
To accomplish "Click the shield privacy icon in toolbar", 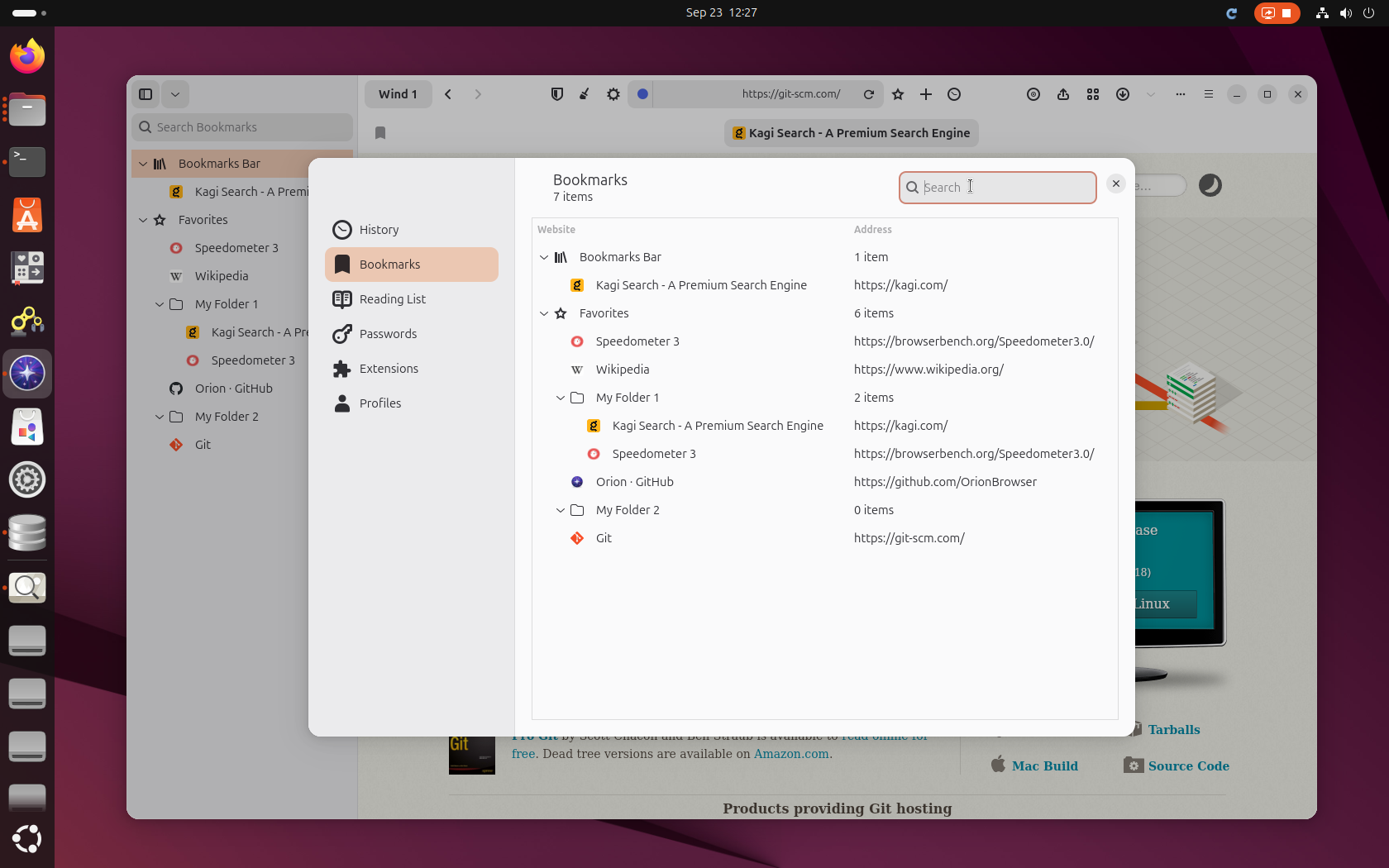I will click(557, 94).
